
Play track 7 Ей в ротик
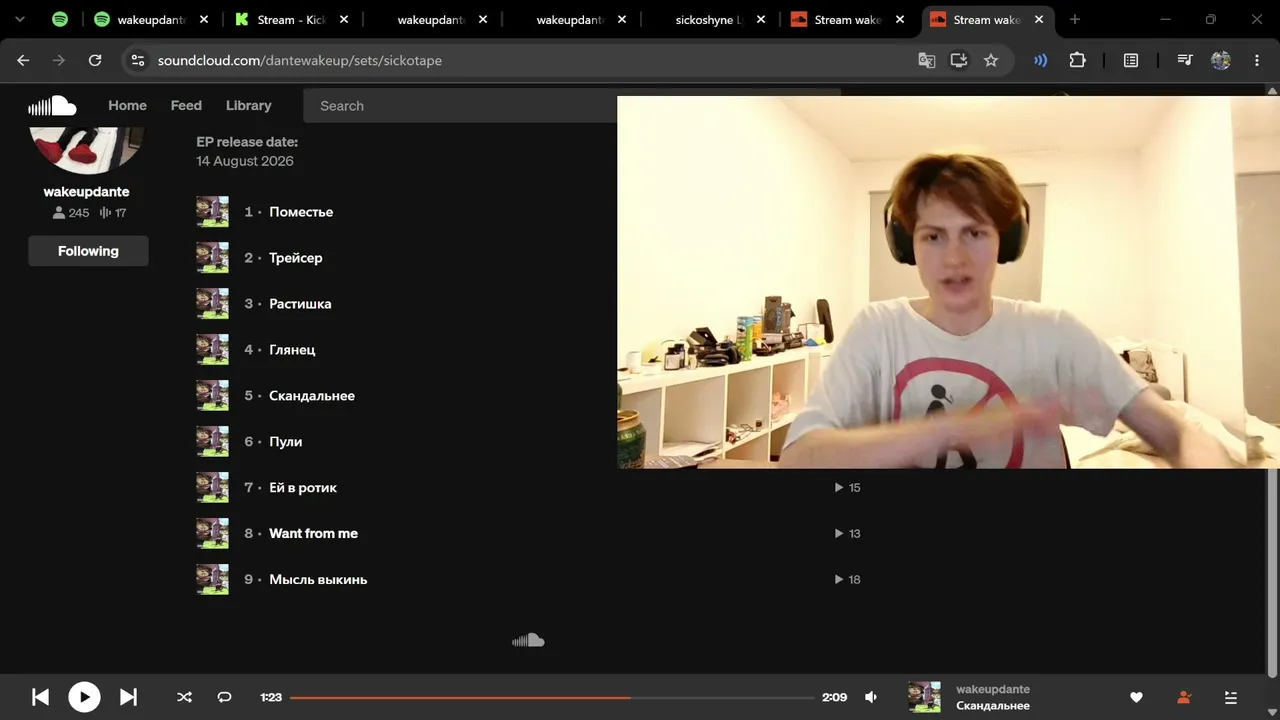(303, 488)
